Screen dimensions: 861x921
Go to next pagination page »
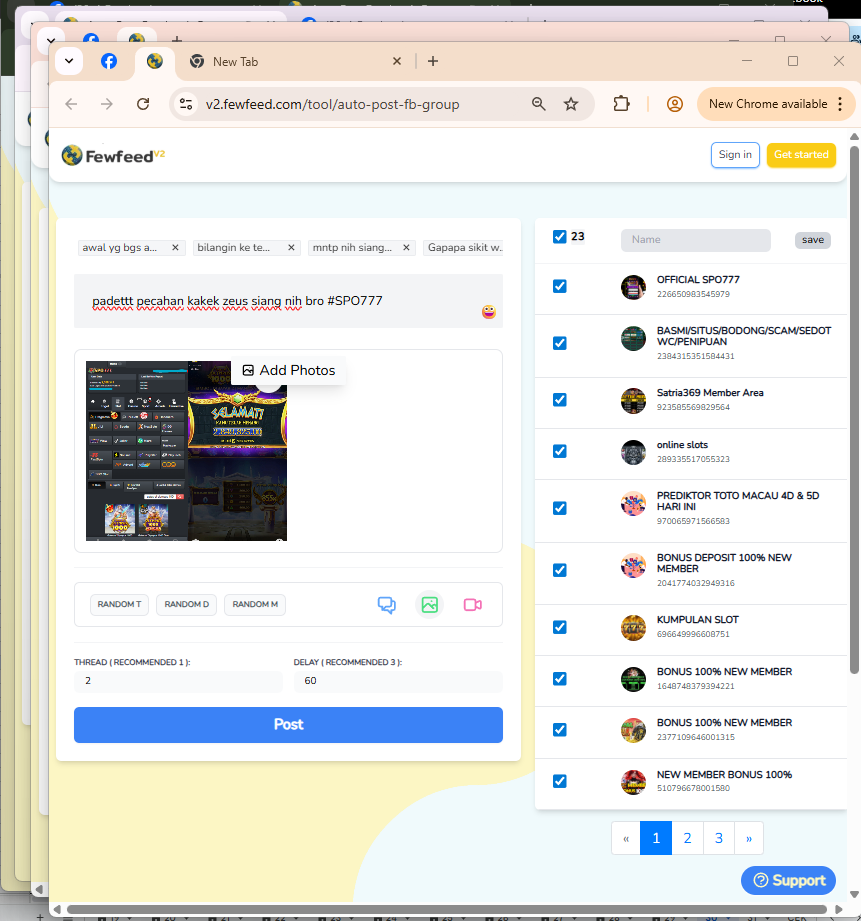pos(749,838)
